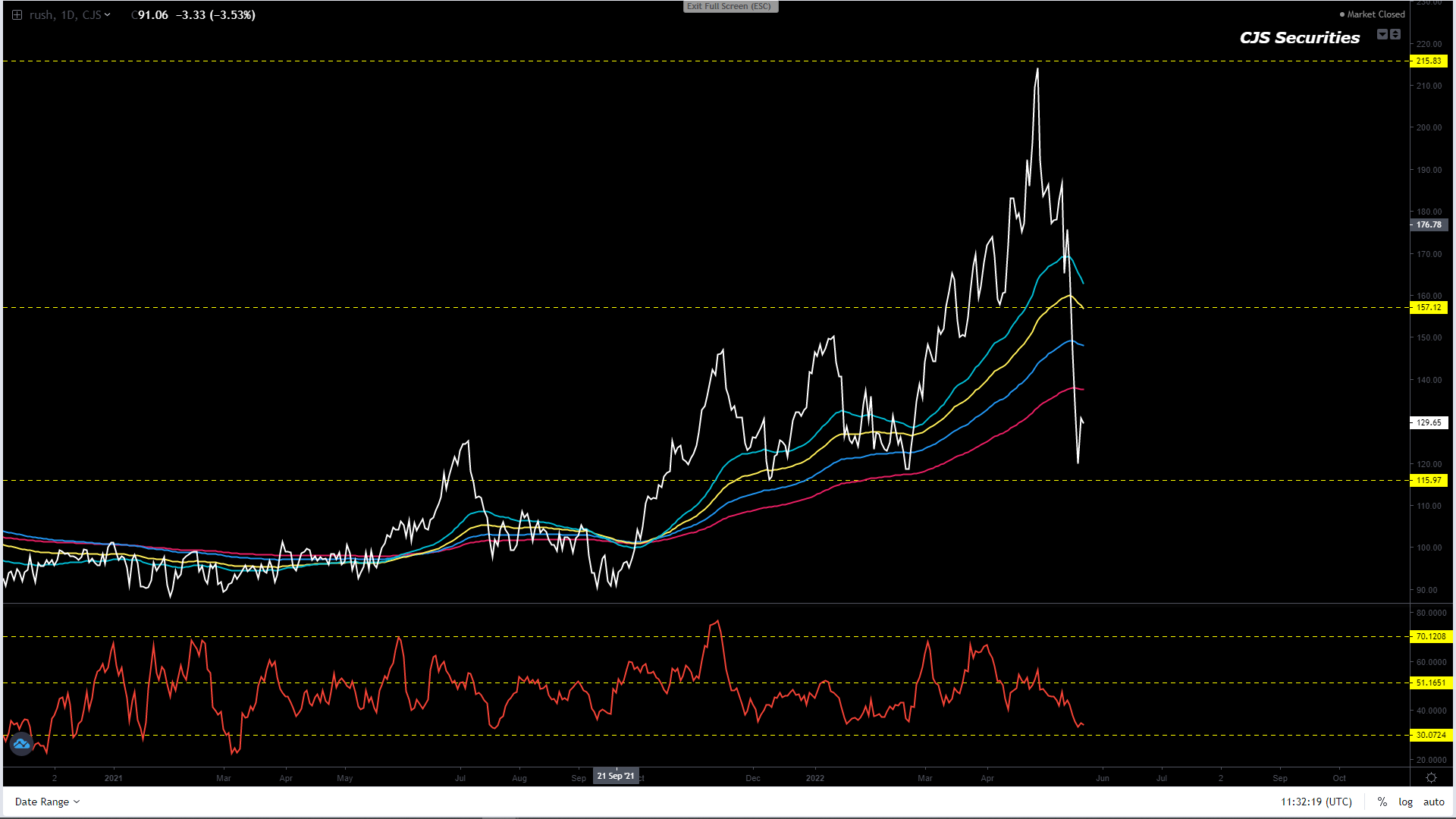Click the 157.12 price level label
1456x819 pixels.
click(1429, 307)
